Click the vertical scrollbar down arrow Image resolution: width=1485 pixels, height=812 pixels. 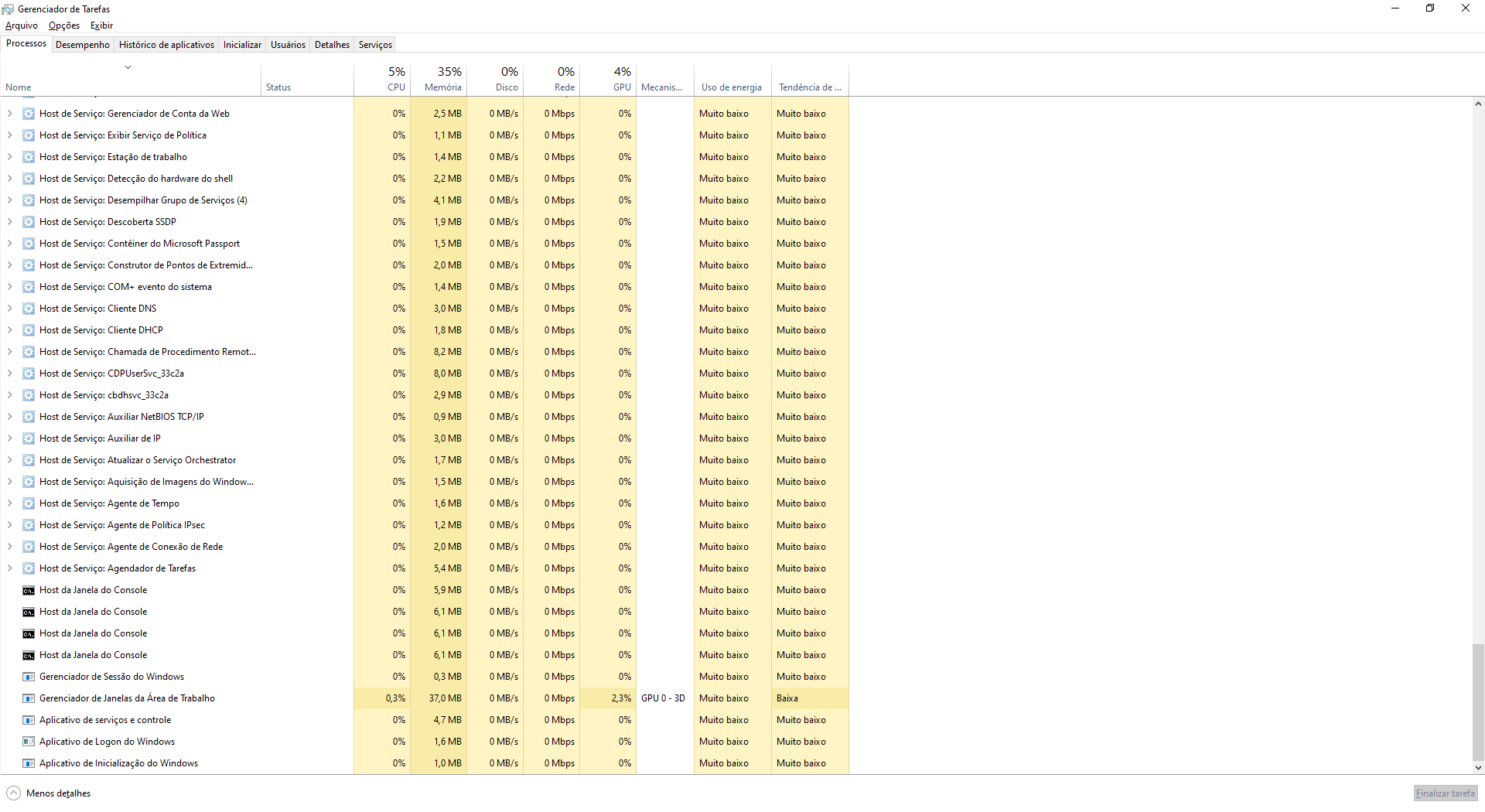point(1478,768)
